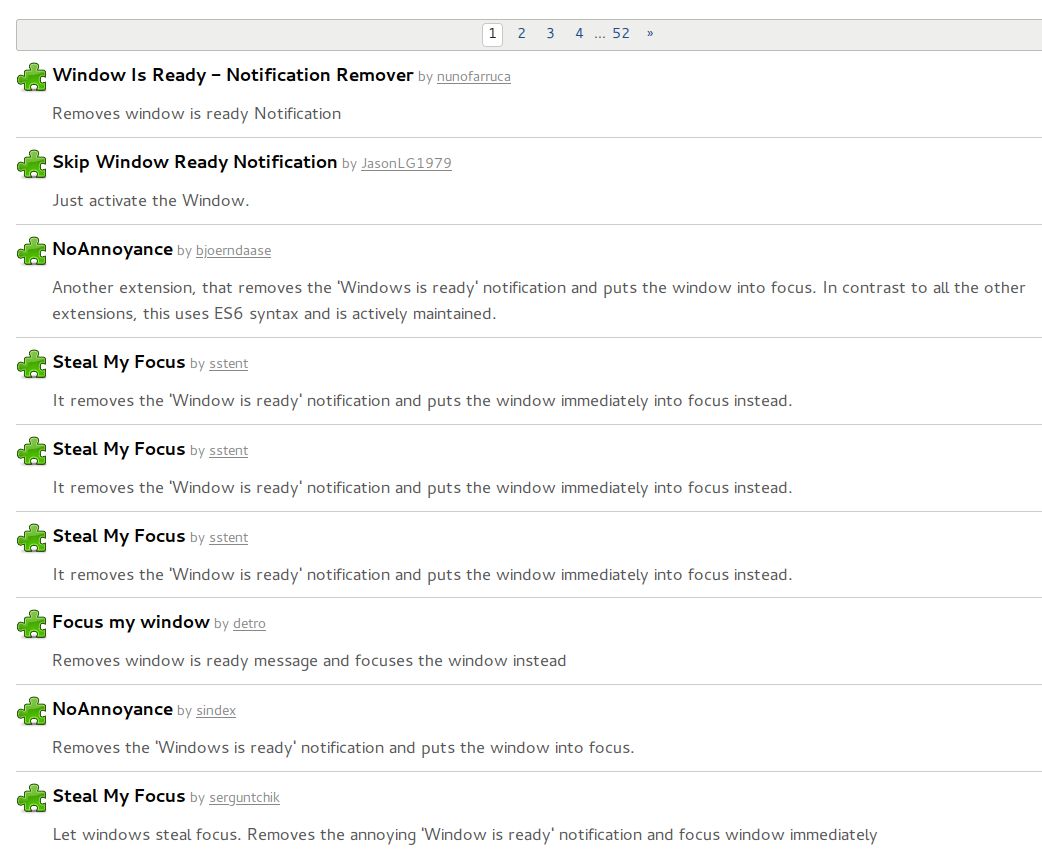Click the puzzle icon for Steal My Focus by serguntchik
This screenshot has width=1042, height=851.
pyautogui.click(x=32, y=798)
